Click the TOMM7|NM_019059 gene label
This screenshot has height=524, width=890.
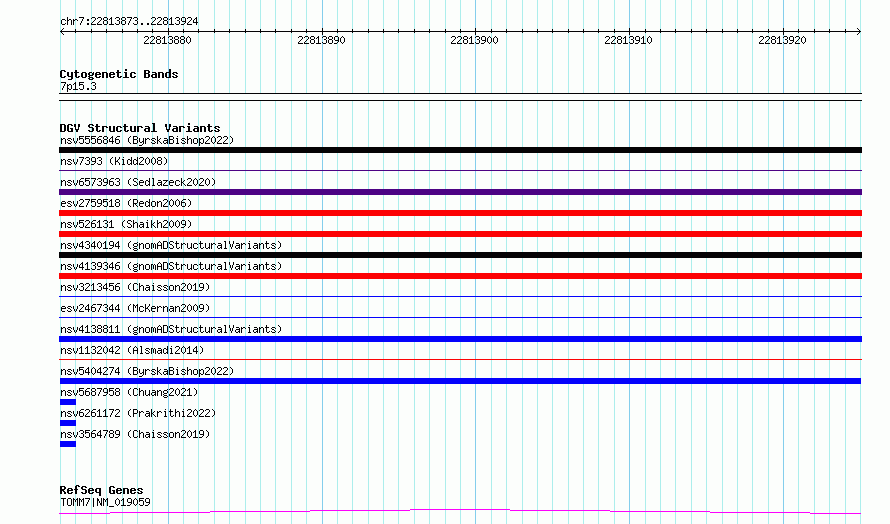tap(105, 502)
